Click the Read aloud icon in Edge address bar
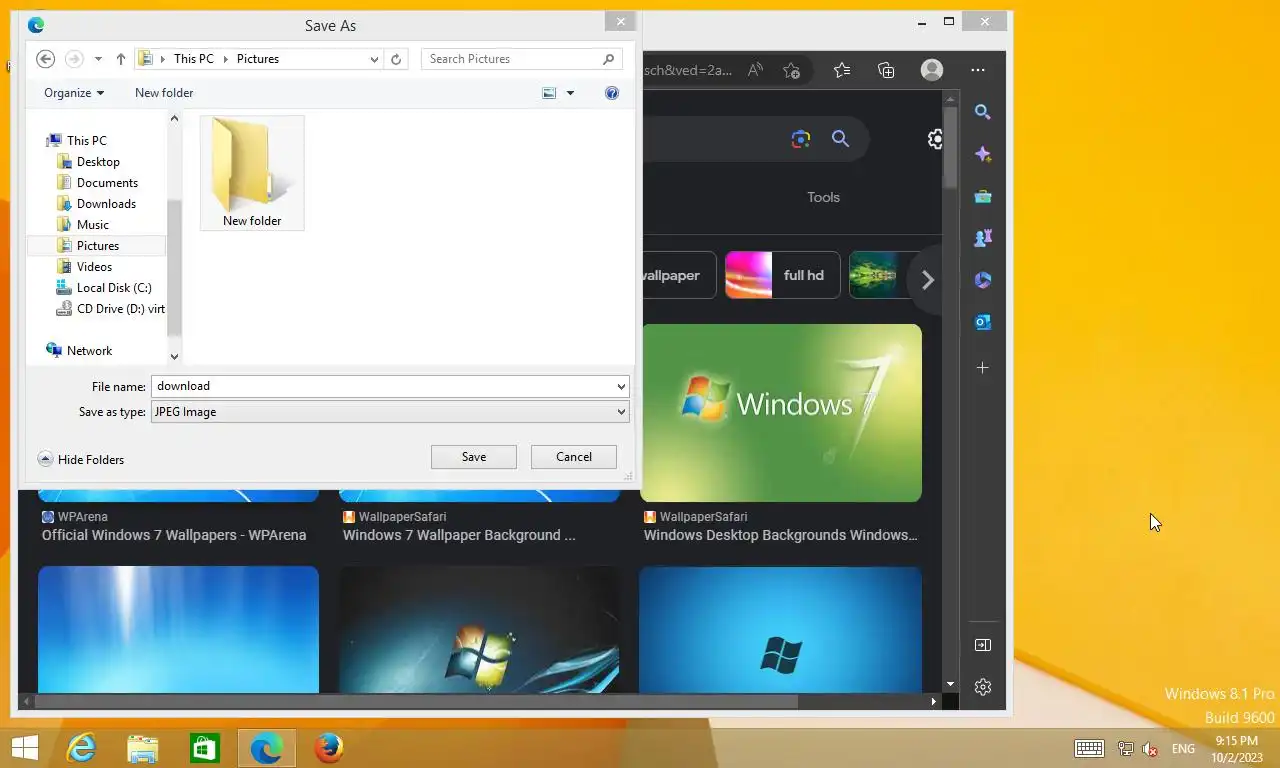Image resolution: width=1280 pixels, height=768 pixels. tap(756, 70)
